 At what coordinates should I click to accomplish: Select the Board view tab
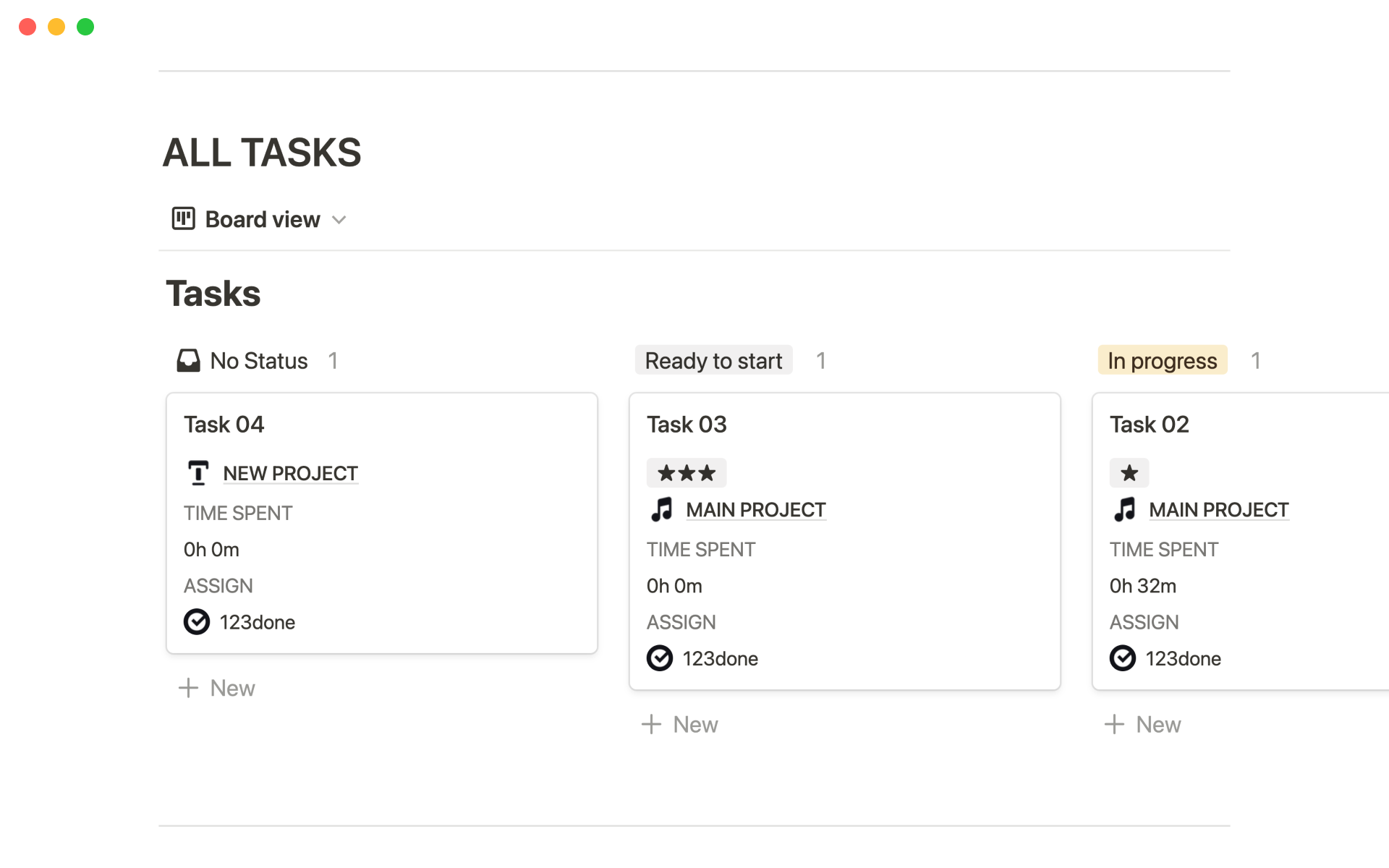point(262,219)
